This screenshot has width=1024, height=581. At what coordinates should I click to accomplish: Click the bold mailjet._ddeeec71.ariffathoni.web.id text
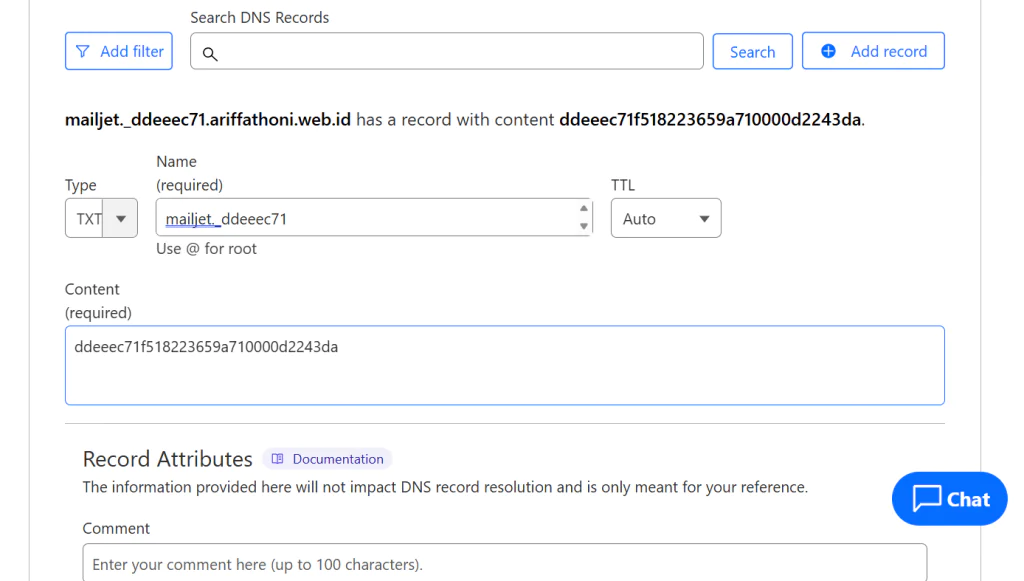(x=208, y=119)
